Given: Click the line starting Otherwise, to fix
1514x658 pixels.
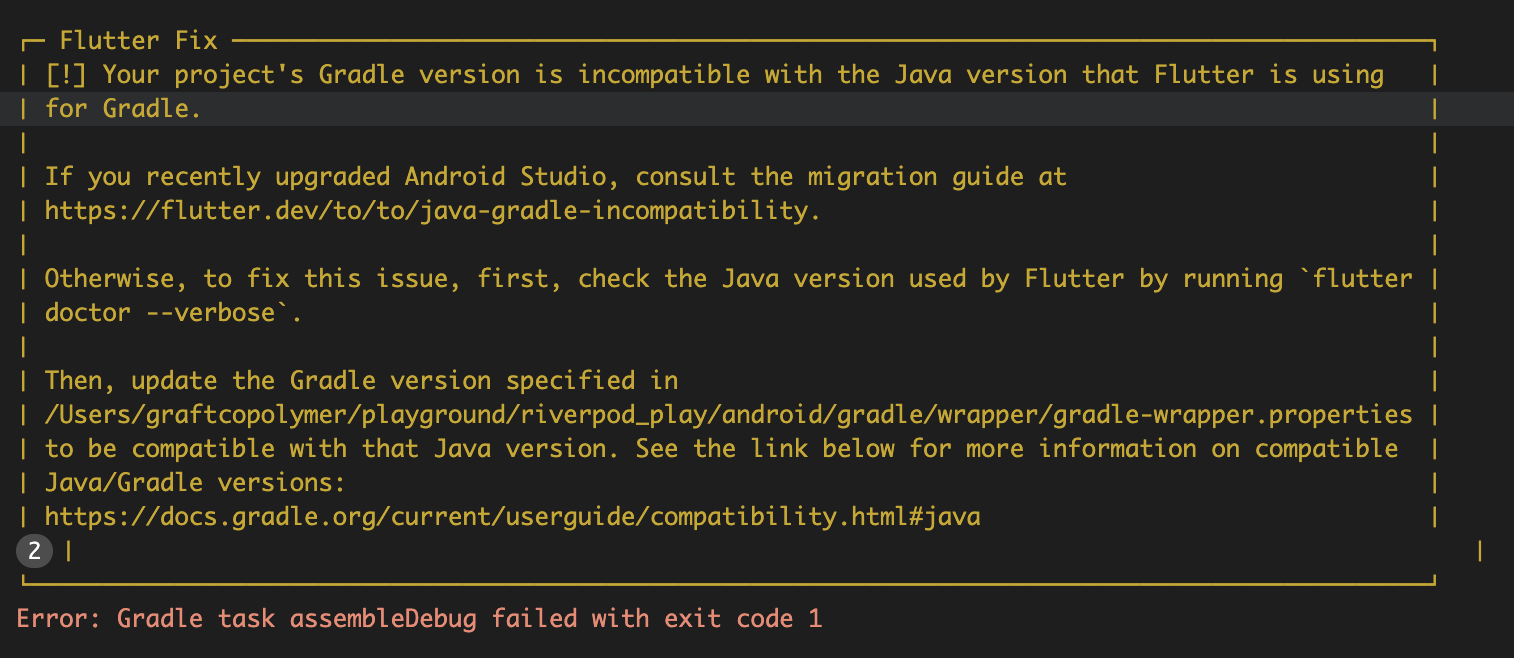Looking at the screenshot, I should point(729,279).
